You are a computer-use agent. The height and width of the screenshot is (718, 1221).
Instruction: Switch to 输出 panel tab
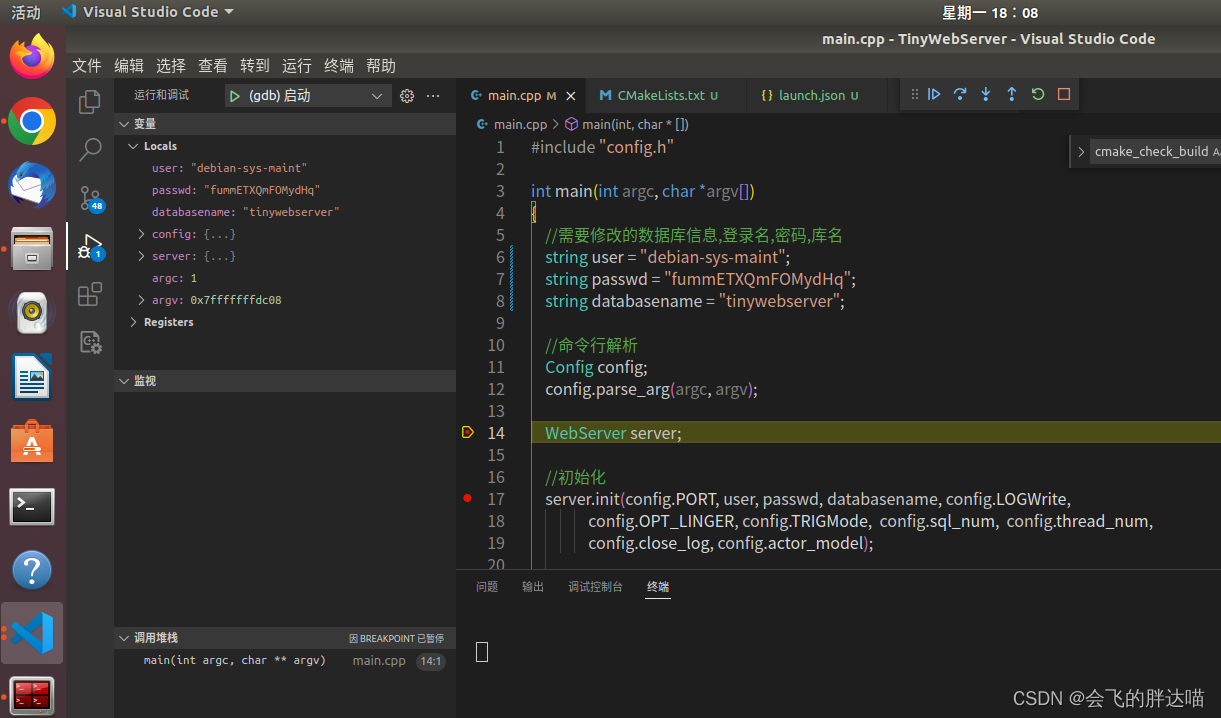point(533,587)
